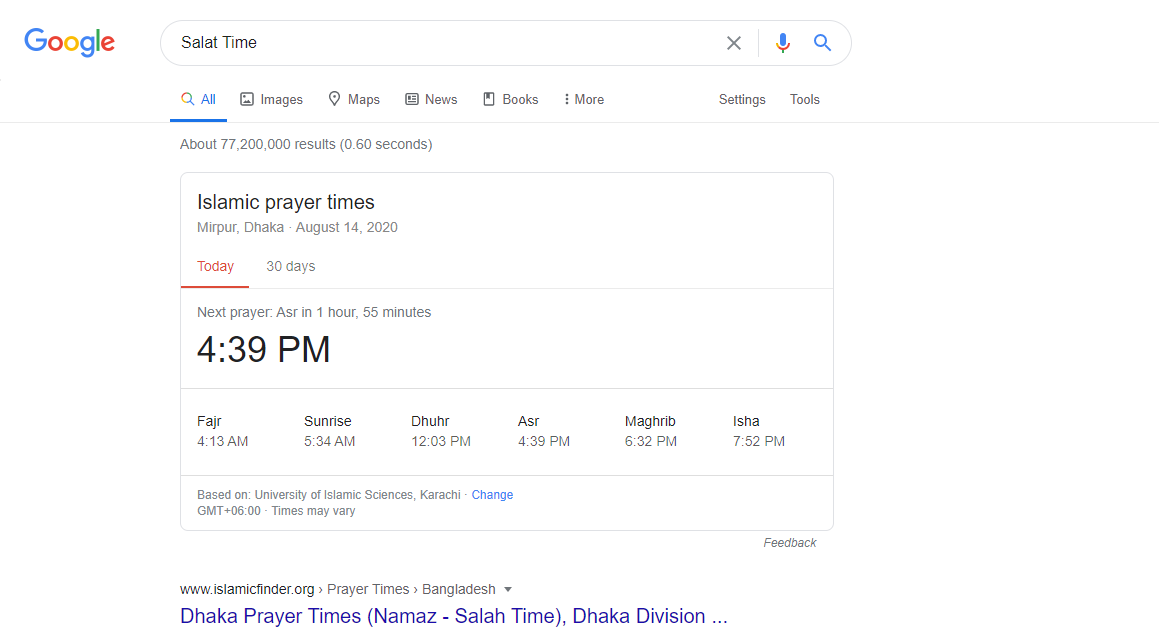1159x634 pixels.
Task: Open the islamicfinder.org result dropdown arrow
Action: click(508, 589)
